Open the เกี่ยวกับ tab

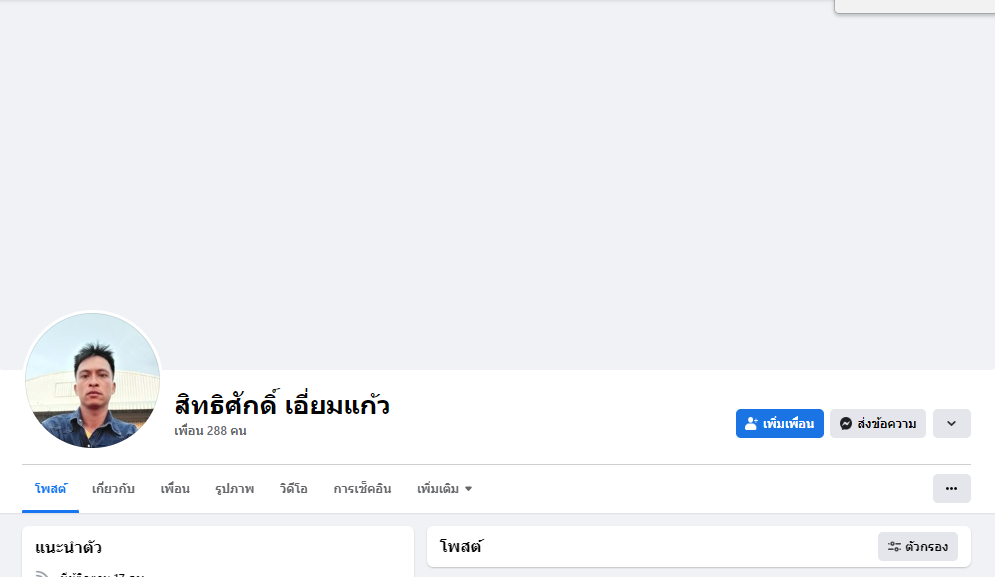(113, 489)
